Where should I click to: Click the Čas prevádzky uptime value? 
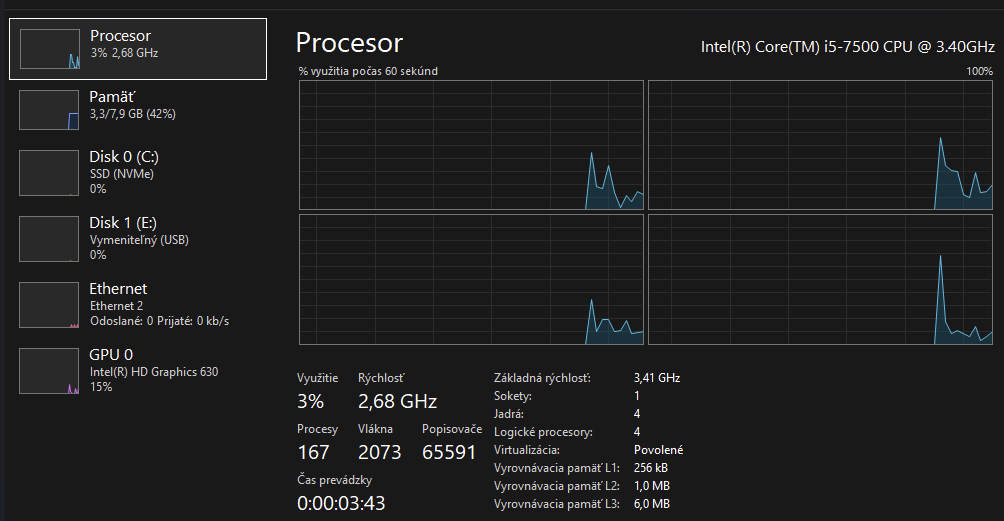coord(341,503)
